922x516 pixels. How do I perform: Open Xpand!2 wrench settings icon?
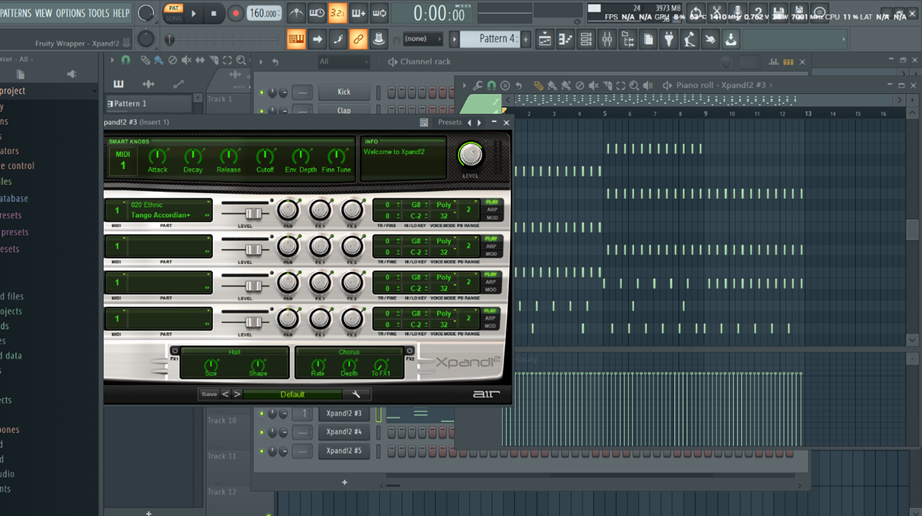point(356,394)
